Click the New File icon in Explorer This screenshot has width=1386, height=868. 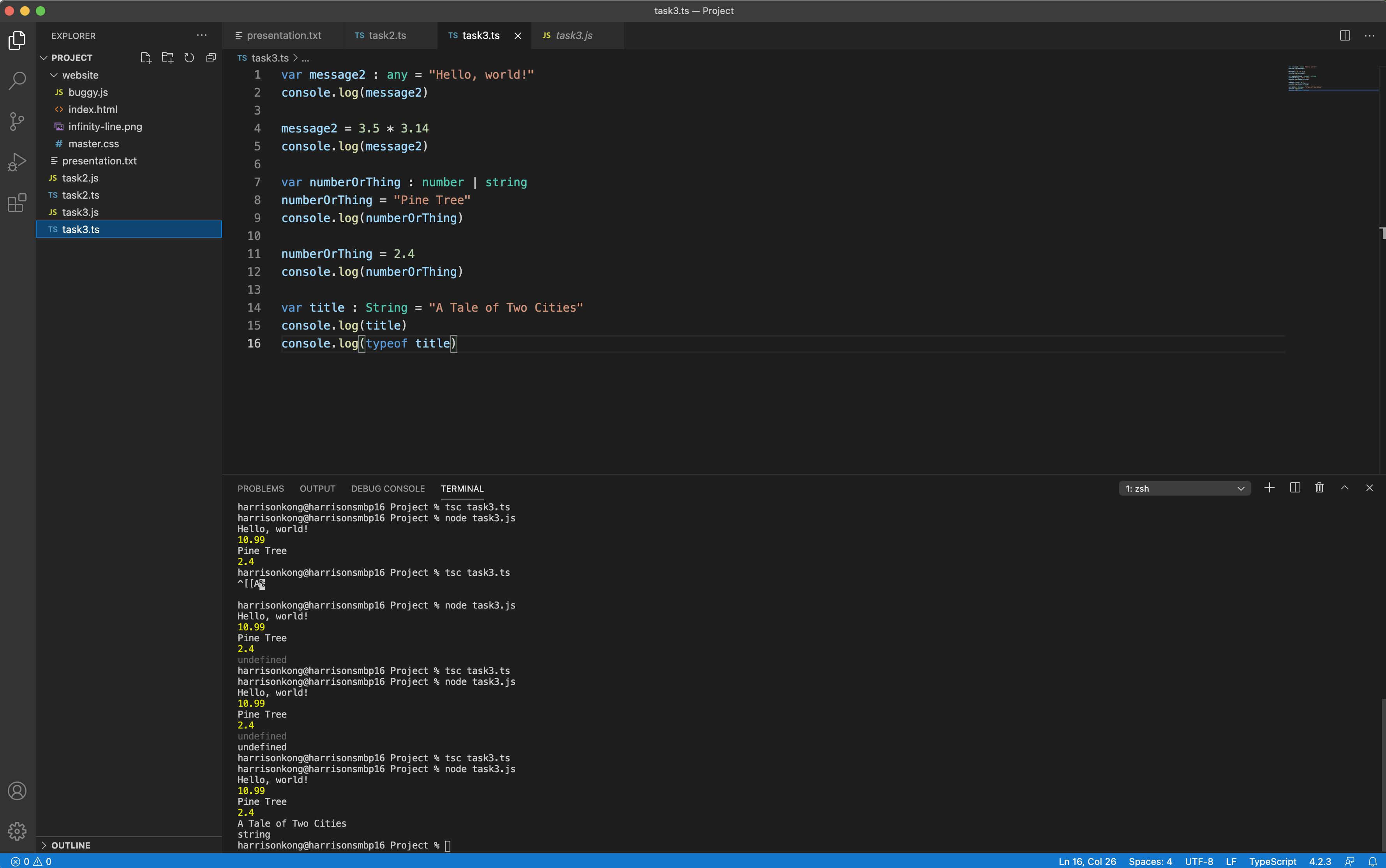coord(146,57)
